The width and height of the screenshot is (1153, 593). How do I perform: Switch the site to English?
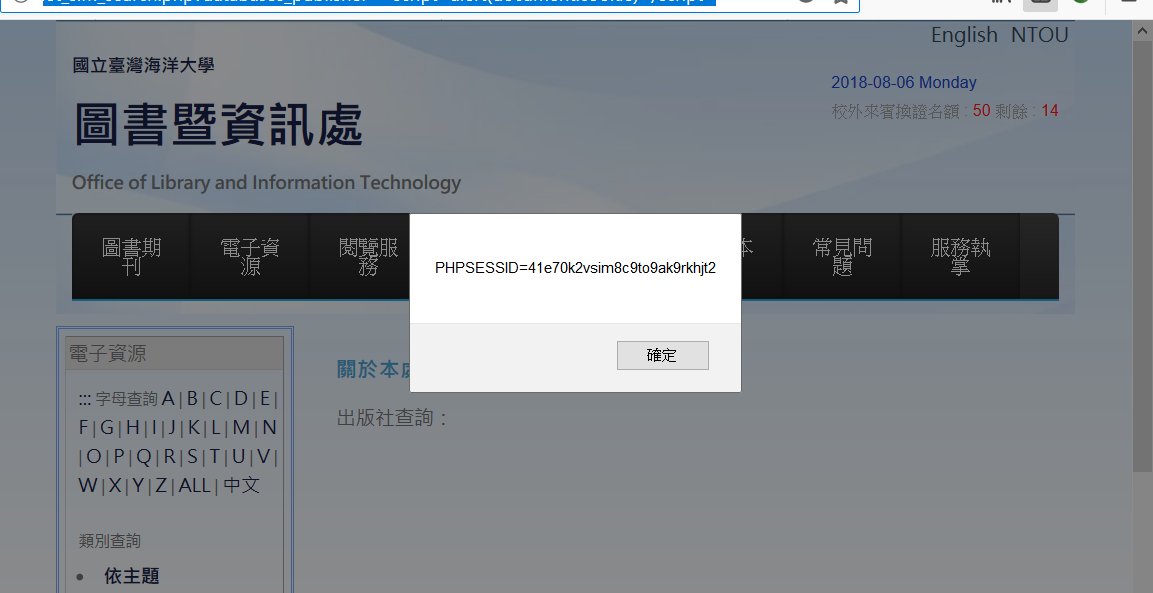pyautogui.click(x=964, y=35)
